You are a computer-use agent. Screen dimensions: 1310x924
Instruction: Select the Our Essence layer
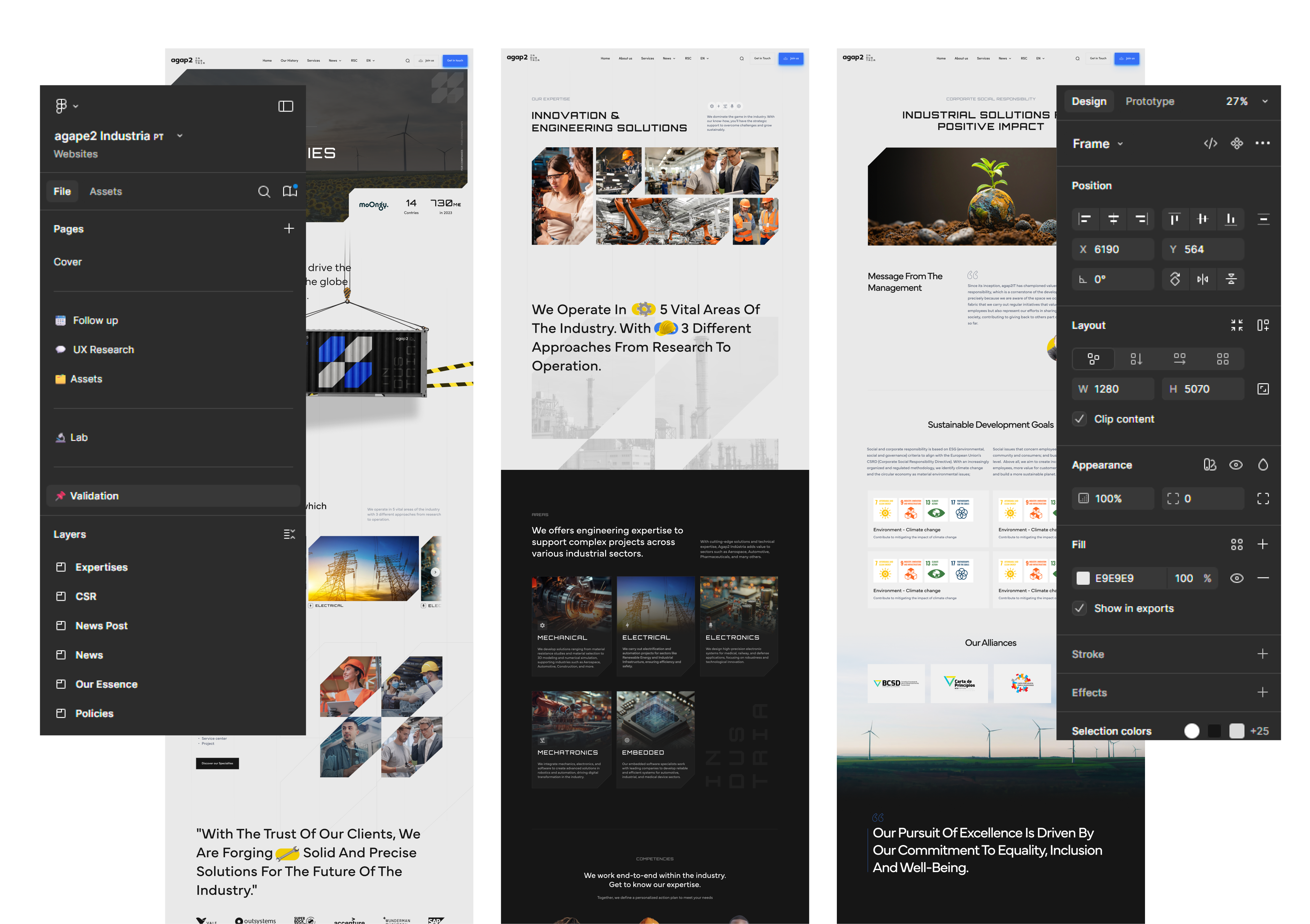[x=106, y=685]
